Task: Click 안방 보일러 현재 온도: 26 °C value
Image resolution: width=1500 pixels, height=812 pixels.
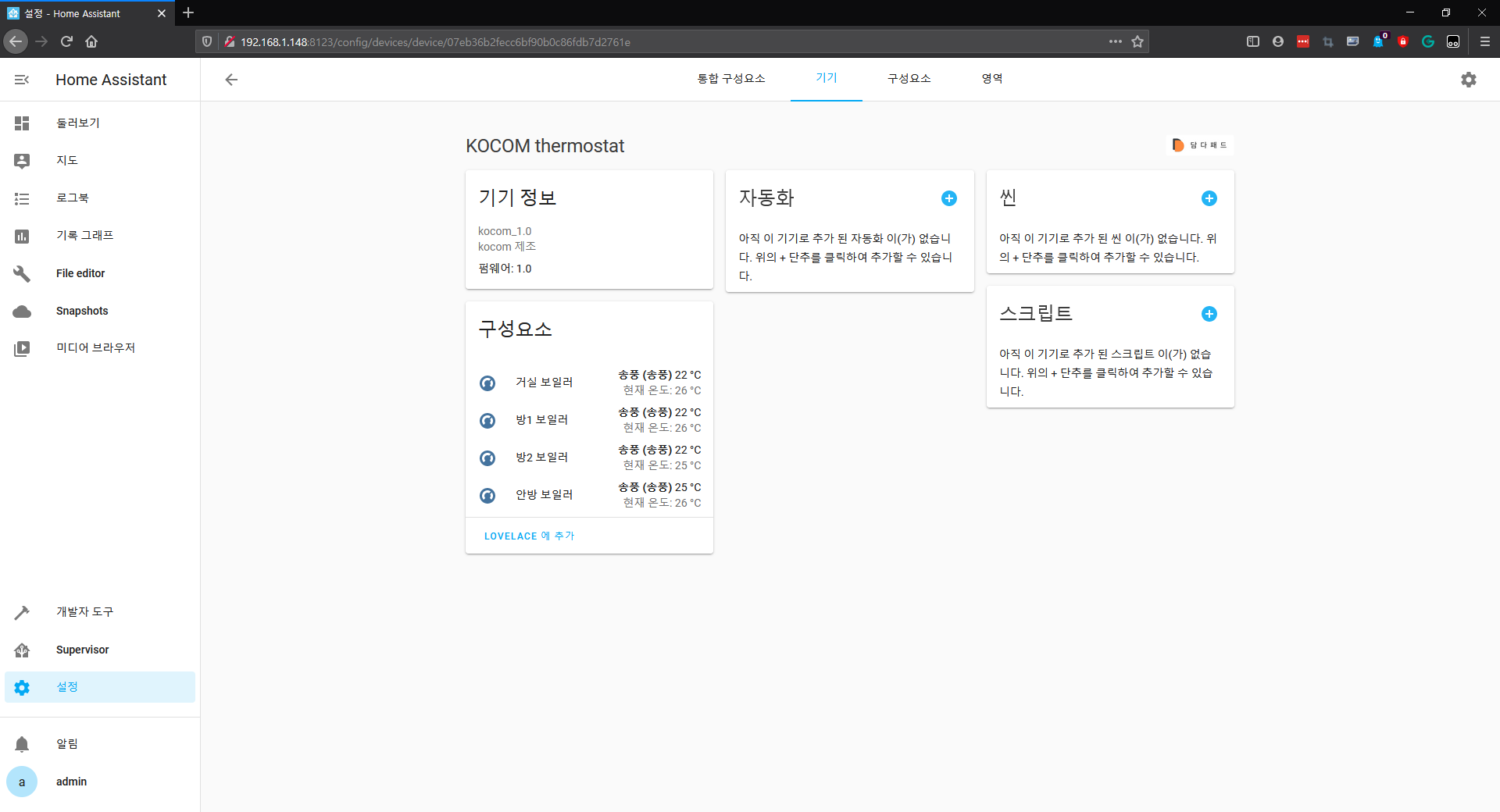Action: pyautogui.click(x=662, y=503)
